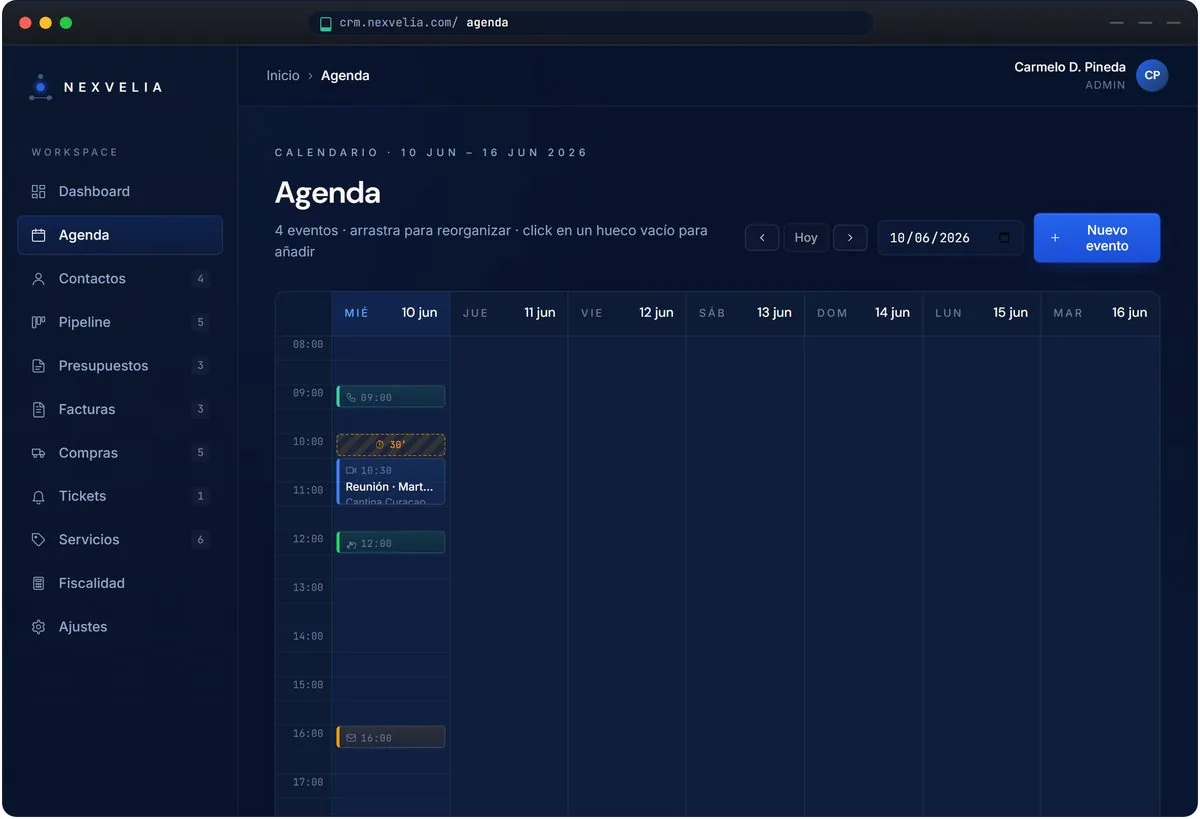Click the Servicios count badge 6

(200, 540)
